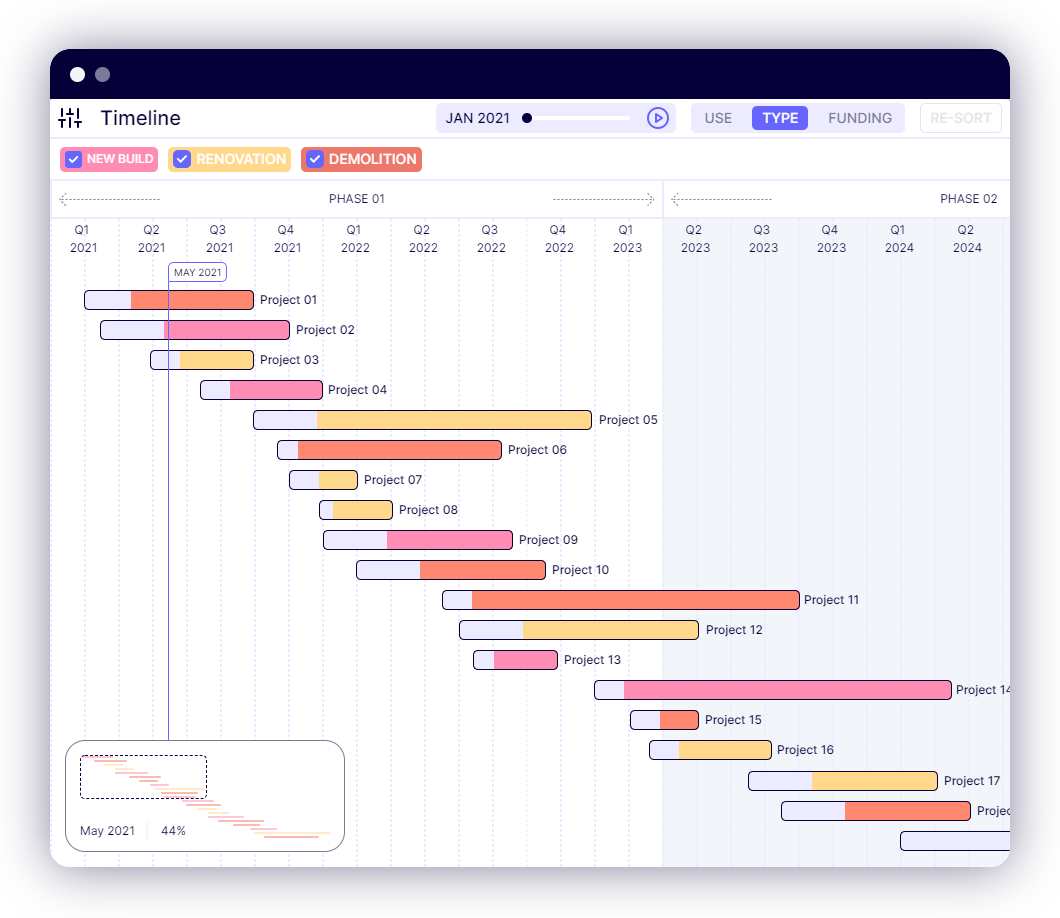
Task: Toggle the Renovation filter checkbox
Action: pyautogui.click(x=182, y=159)
